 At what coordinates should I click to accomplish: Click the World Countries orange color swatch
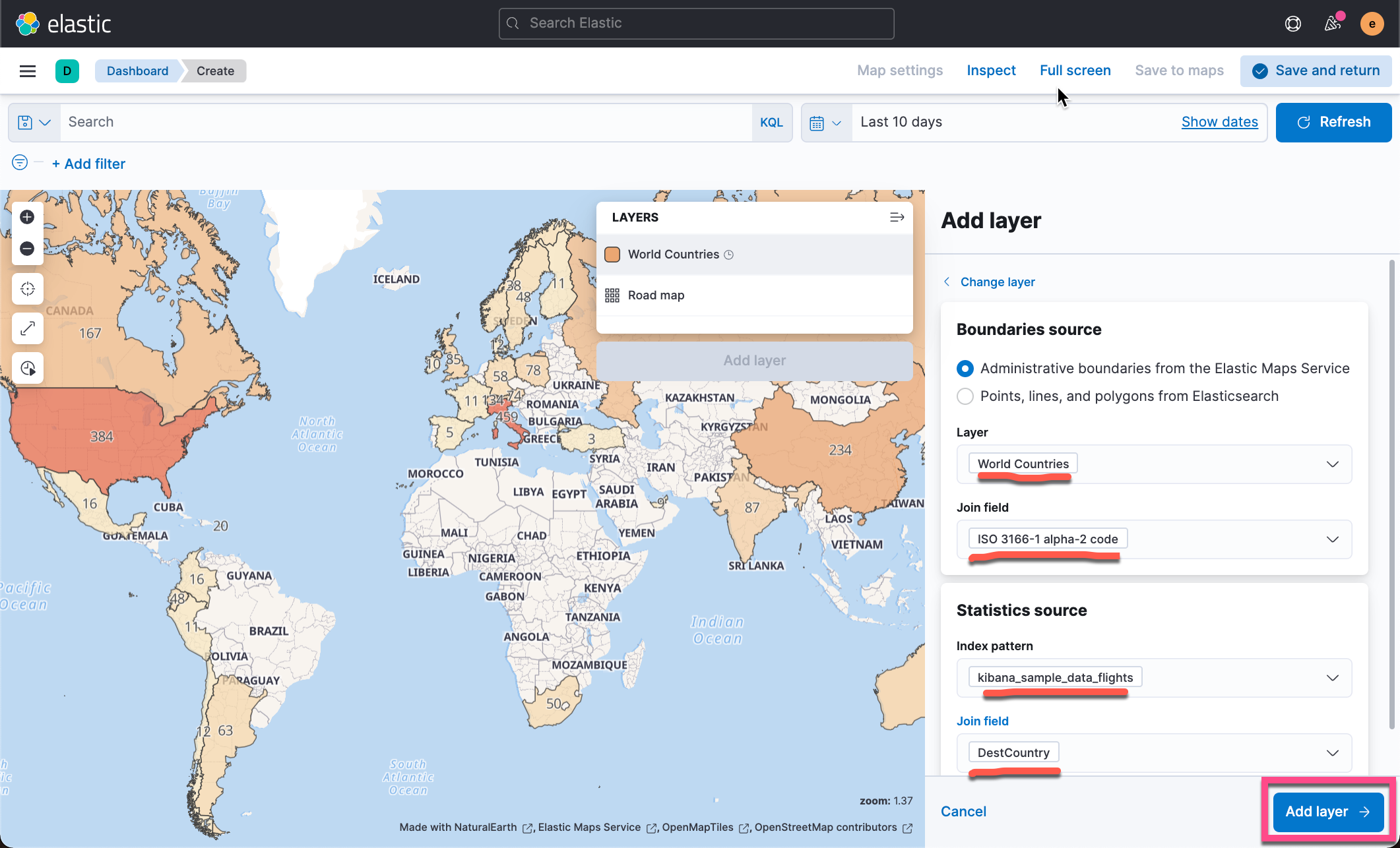(612, 254)
